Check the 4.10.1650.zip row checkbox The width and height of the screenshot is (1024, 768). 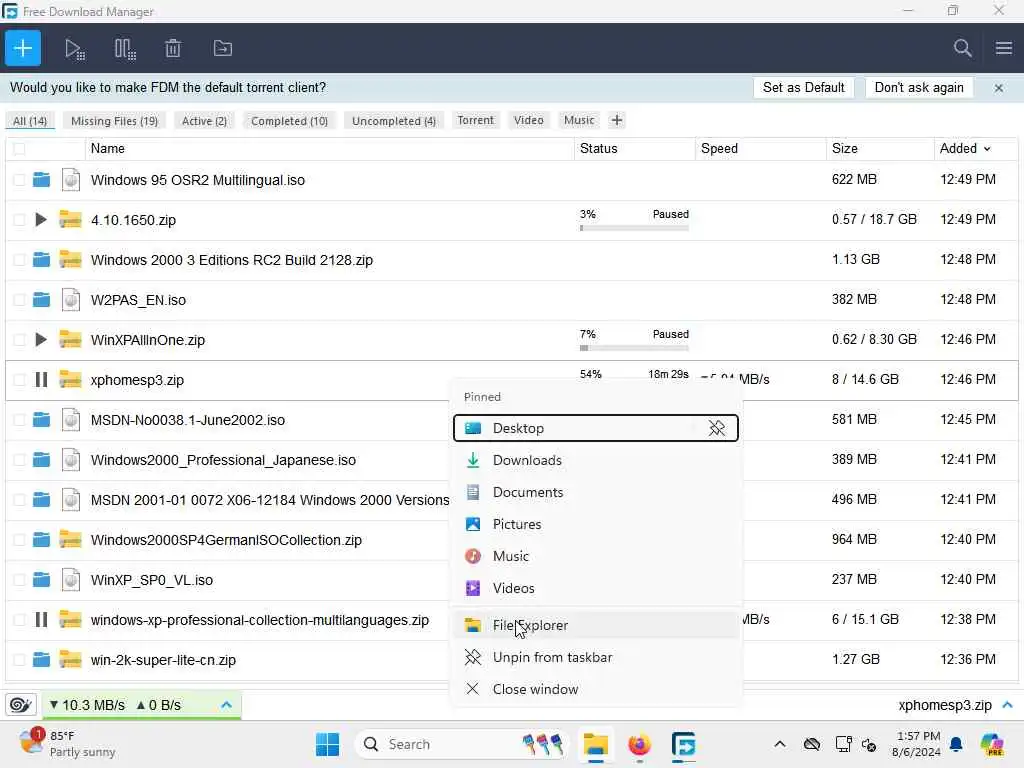point(19,220)
